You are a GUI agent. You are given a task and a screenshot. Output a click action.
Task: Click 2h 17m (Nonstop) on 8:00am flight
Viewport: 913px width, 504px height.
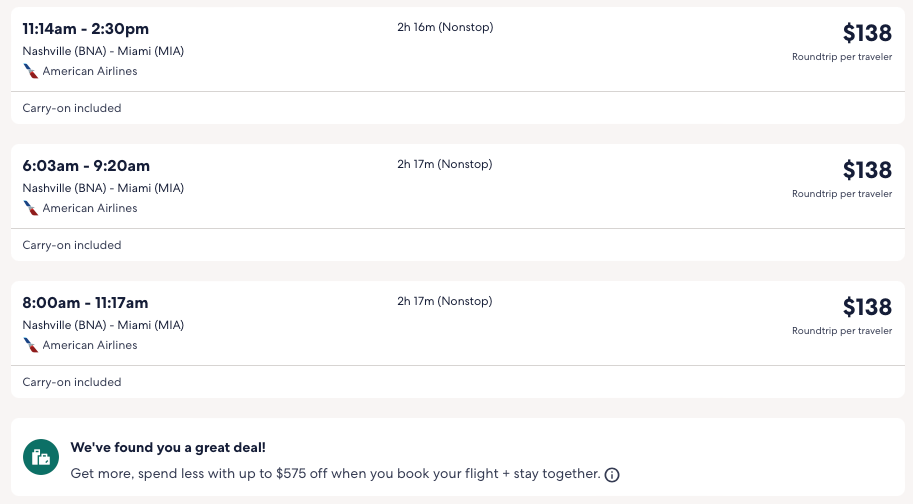click(x=445, y=301)
